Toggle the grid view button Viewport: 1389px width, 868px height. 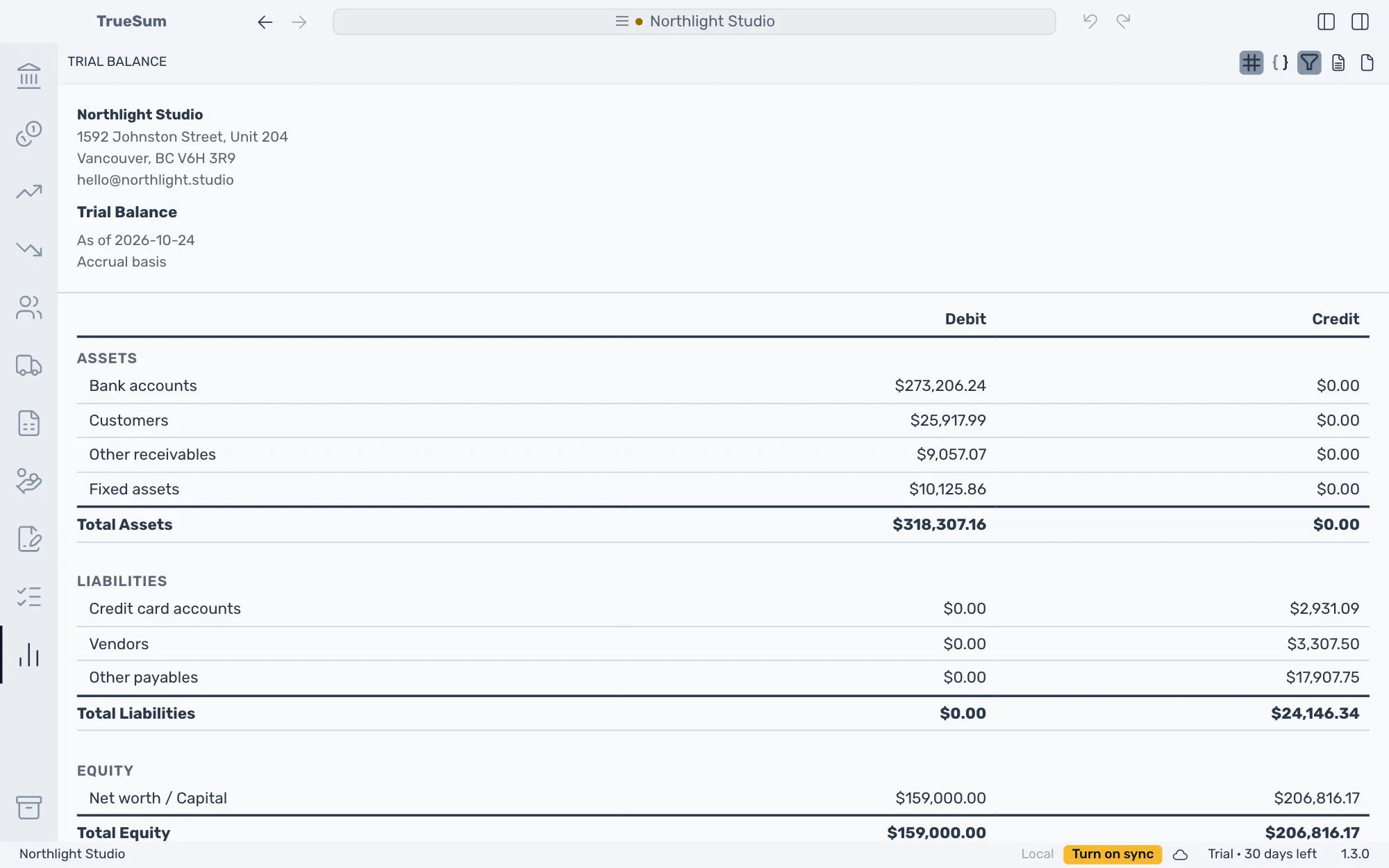coord(1251,62)
